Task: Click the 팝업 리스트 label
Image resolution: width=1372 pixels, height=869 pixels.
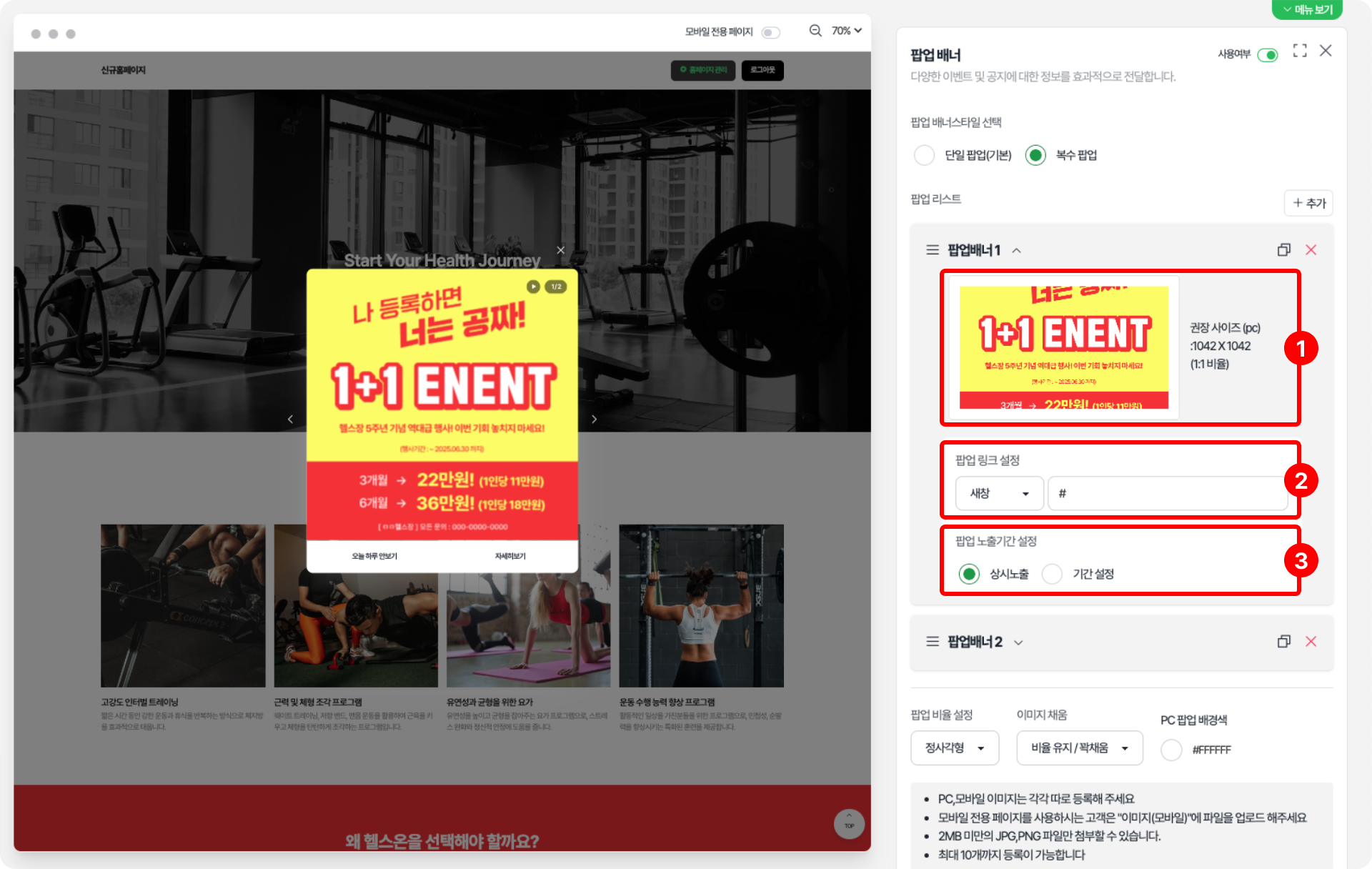Action: pos(935,199)
